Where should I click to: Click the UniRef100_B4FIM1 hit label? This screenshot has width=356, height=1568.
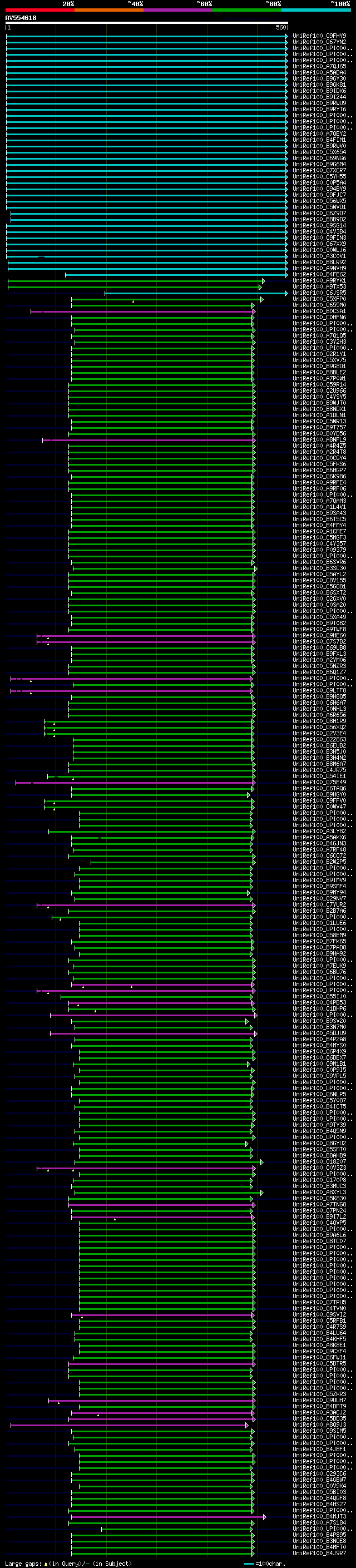click(319, 140)
